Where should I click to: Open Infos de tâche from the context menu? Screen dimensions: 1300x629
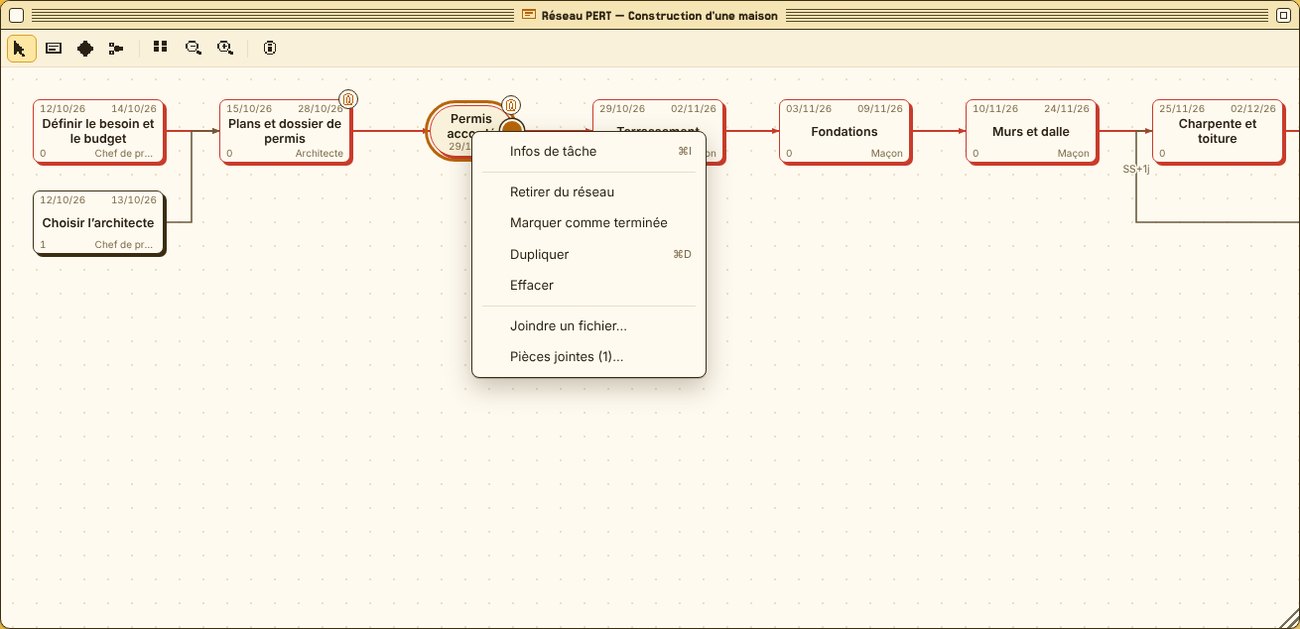589,151
